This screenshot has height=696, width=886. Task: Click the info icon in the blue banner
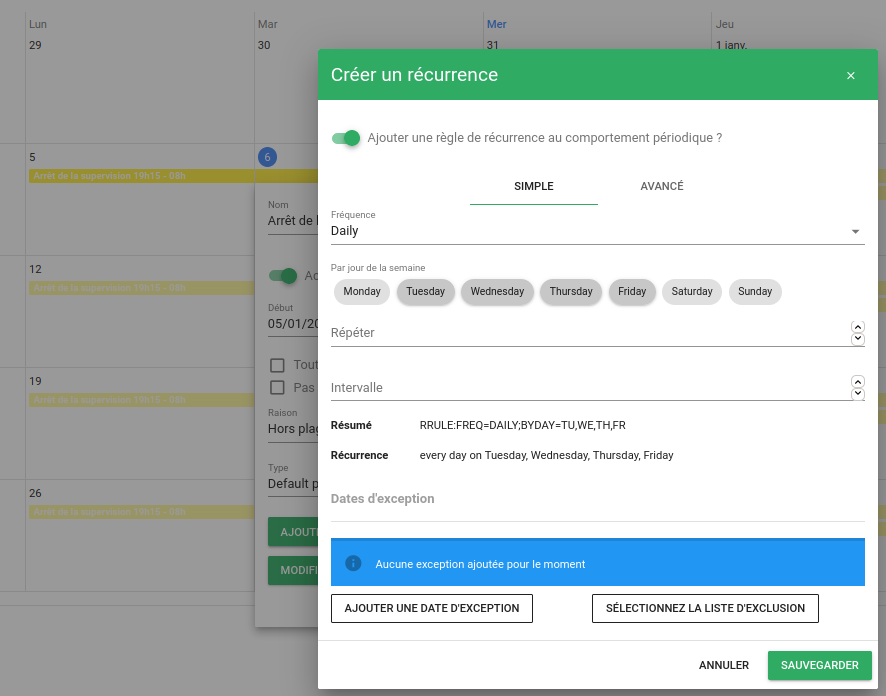(353, 564)
